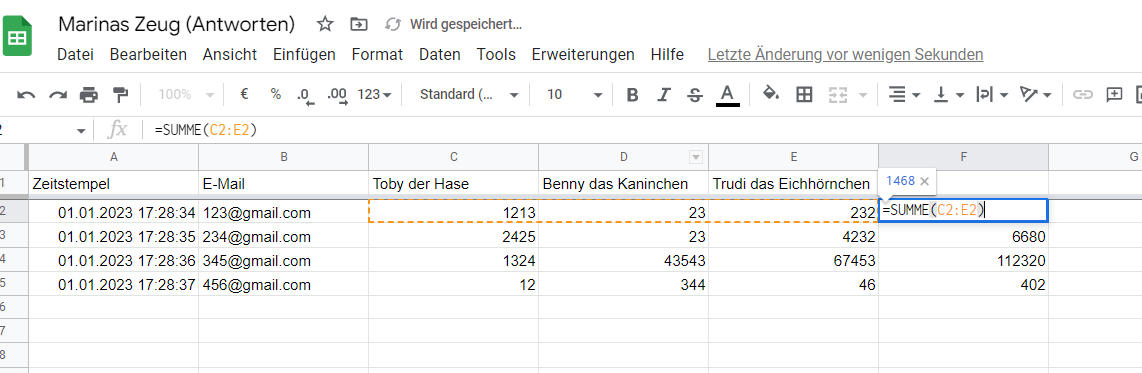Decrease decimal places
Viewport: 1142px width, 373px height.
click(304, 95)
